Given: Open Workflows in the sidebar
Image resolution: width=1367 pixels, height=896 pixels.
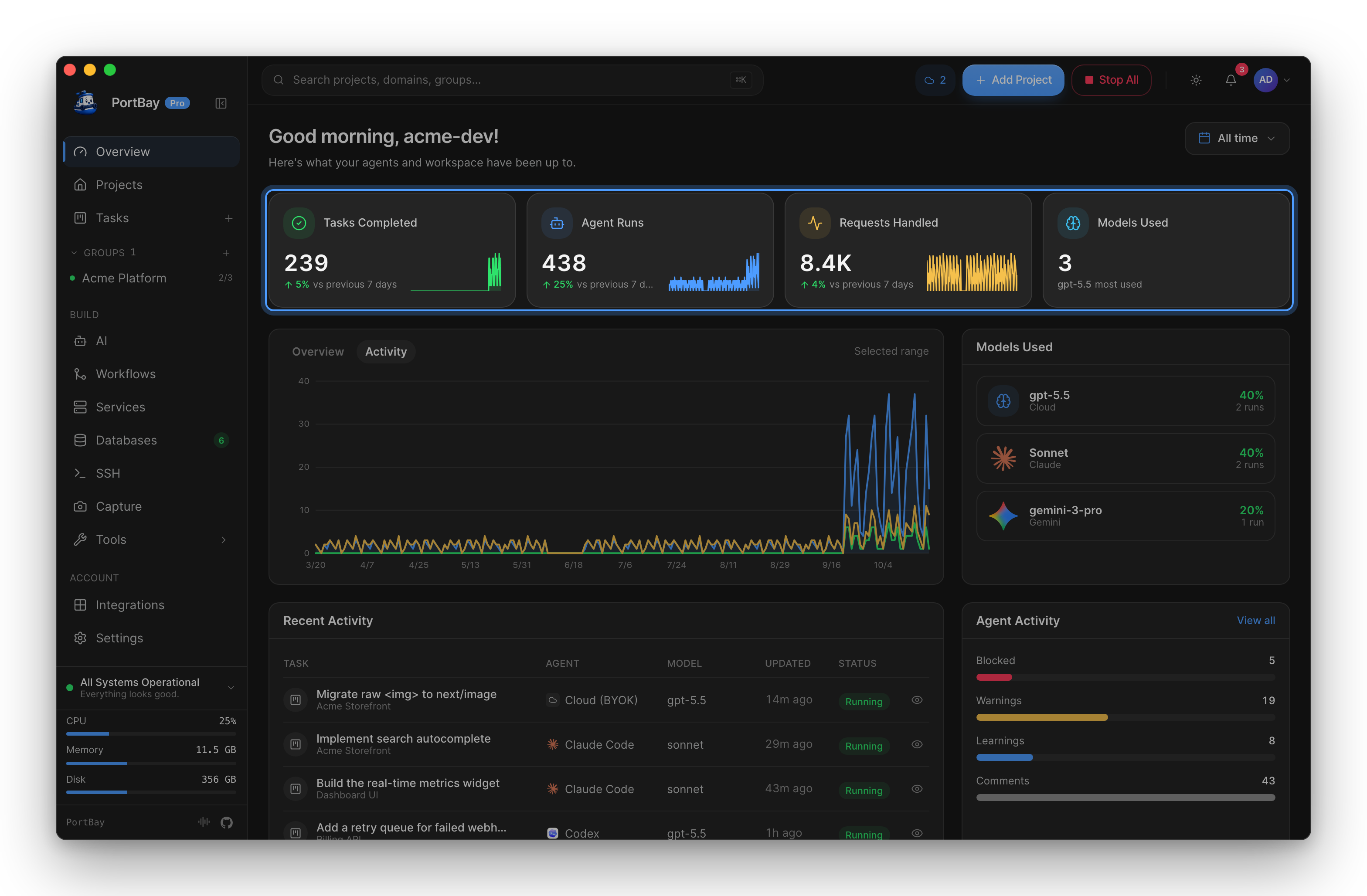Looking at the screenshot, I should (151, 374).
